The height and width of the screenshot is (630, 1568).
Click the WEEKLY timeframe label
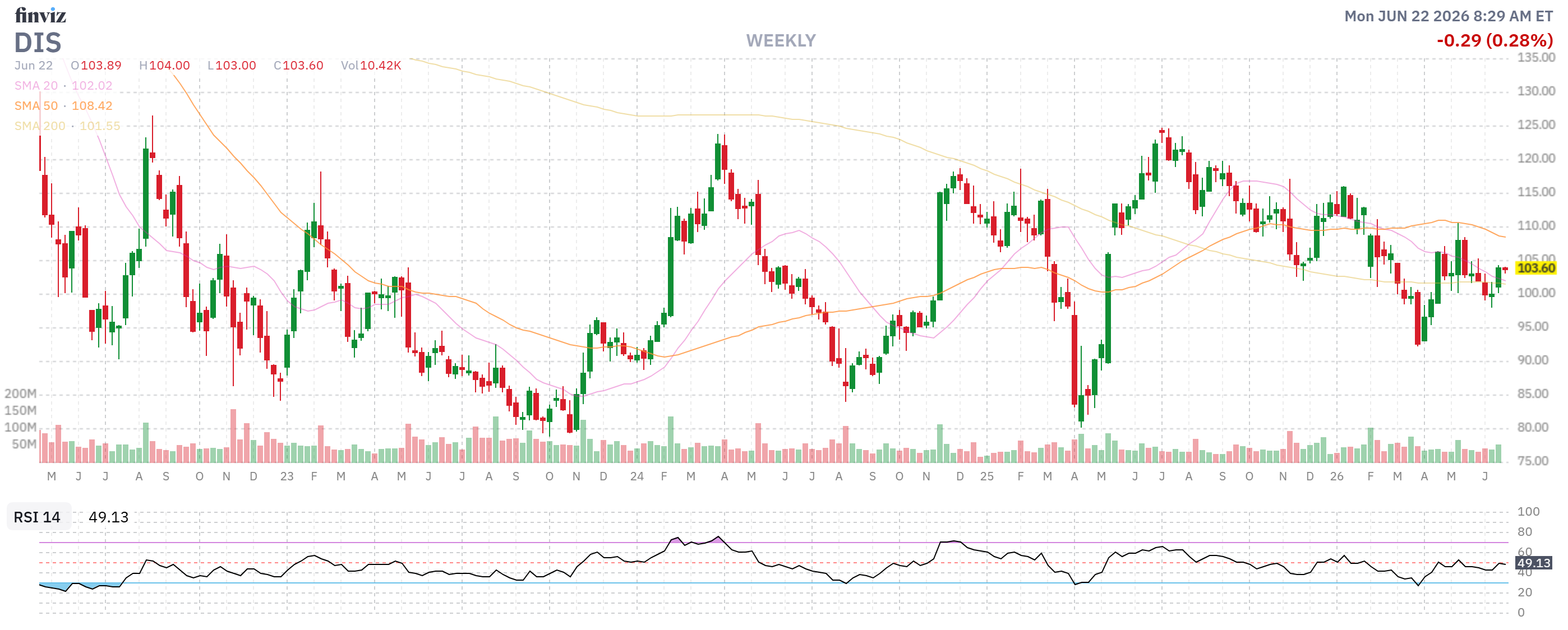(x=781, y=41)
